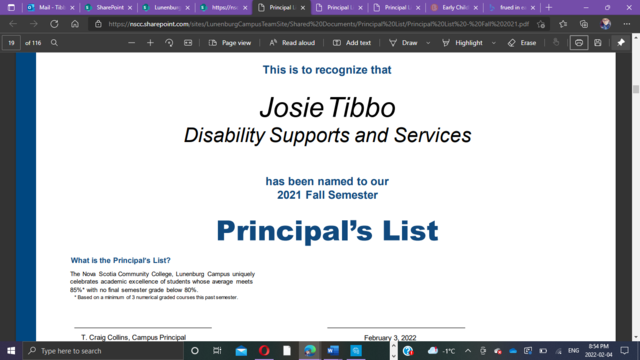Switch to the SharePoint browser tab
640x360 pixels.
pyautogui.click(x=109, y=7)
